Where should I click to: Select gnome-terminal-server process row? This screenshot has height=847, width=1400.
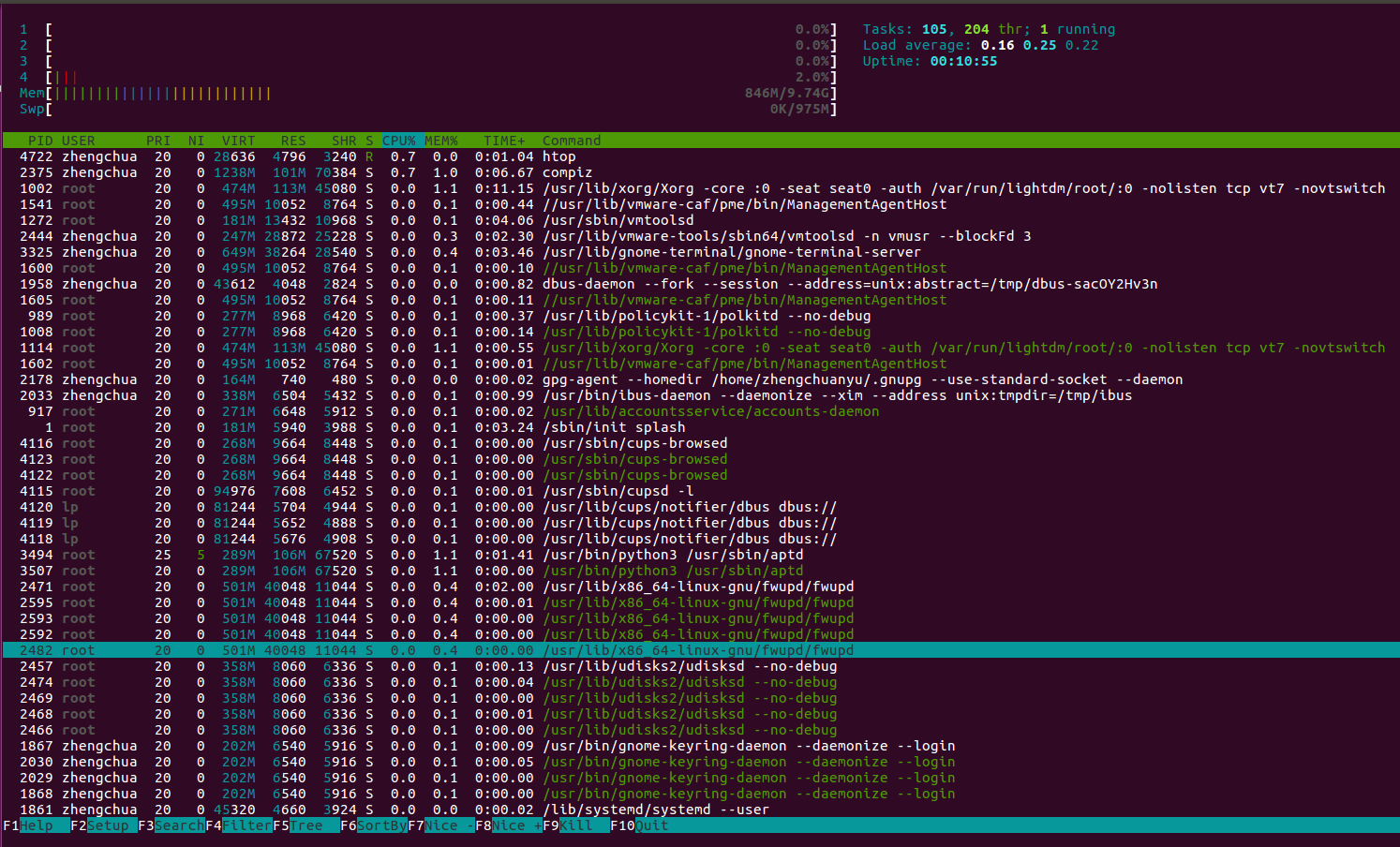700,252
